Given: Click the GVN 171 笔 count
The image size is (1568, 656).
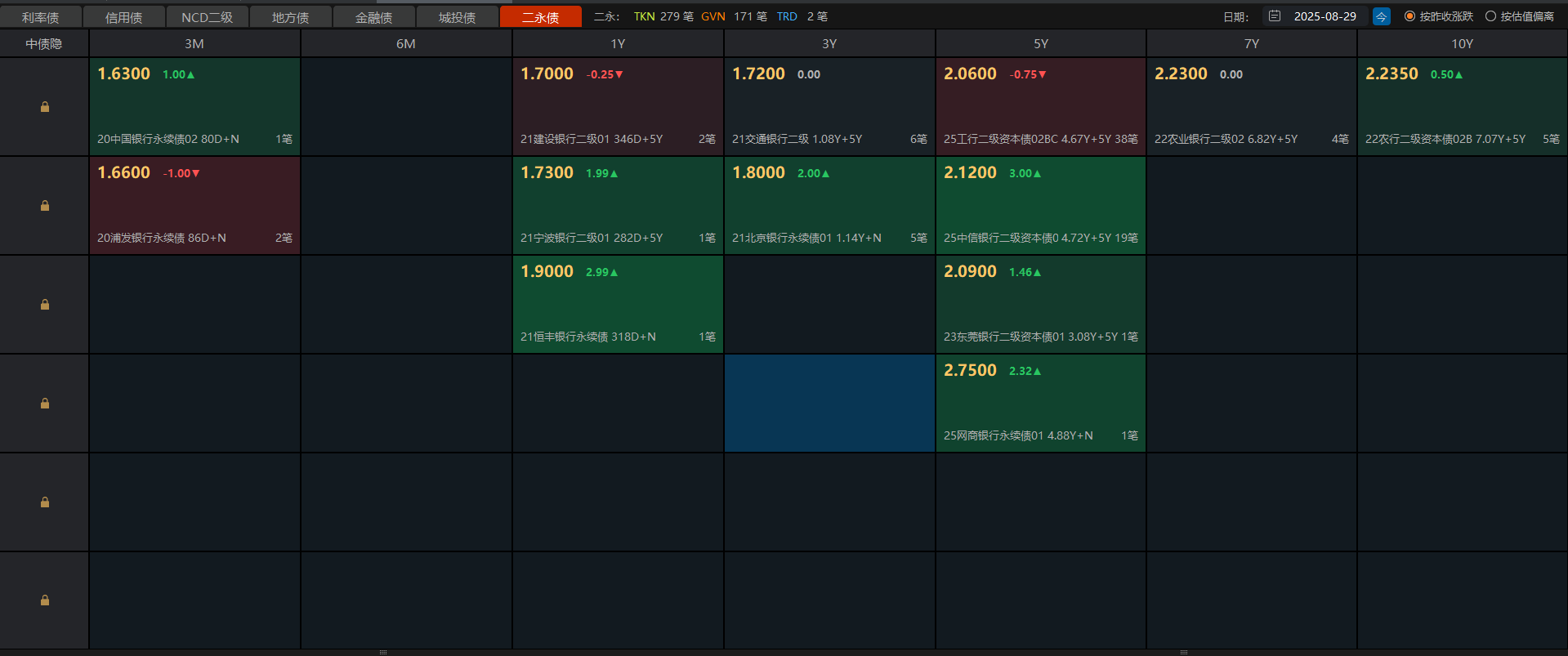Looking at the screenshot, I should click(734, 16).
